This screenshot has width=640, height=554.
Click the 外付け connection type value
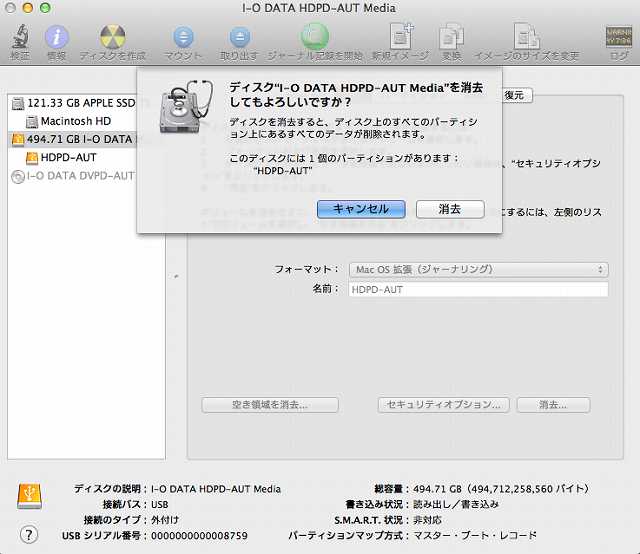point(165,520)
